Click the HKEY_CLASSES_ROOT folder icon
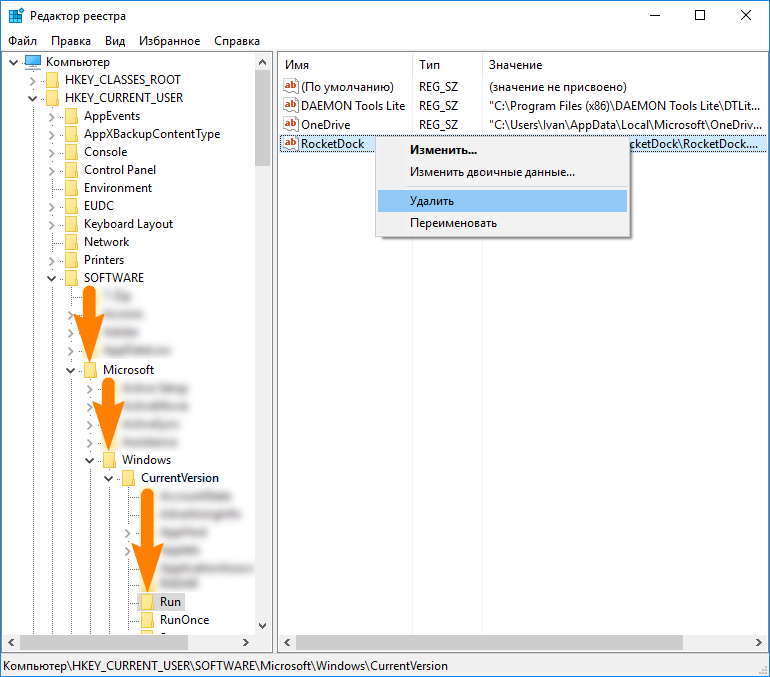 coord(52,80)
